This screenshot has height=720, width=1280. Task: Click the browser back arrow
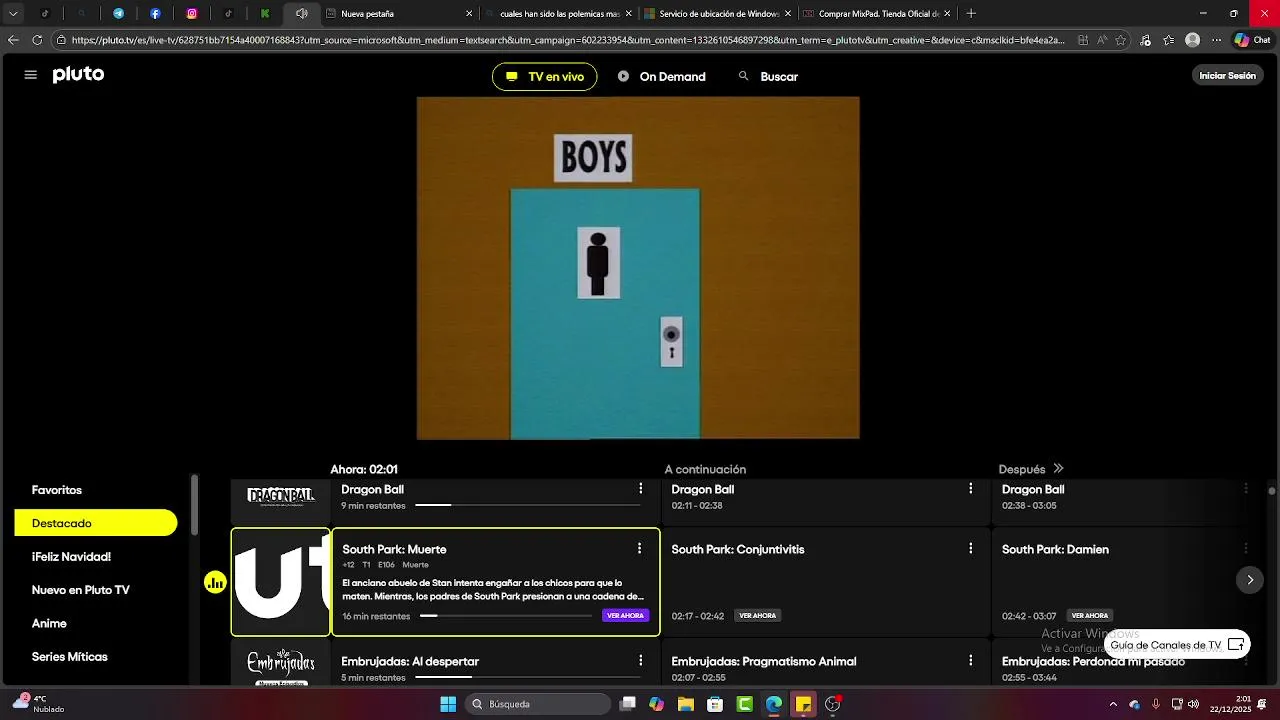[13, 40]
